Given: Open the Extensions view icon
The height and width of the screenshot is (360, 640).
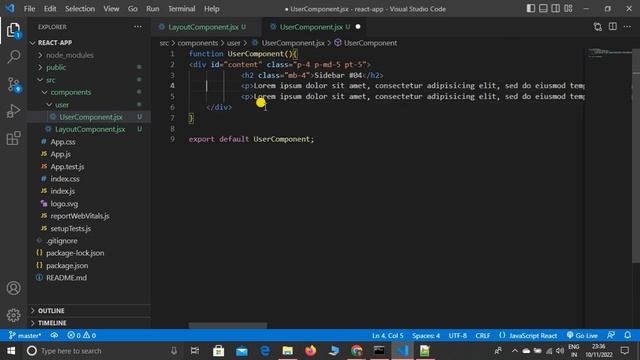Looking at the screenshot, I should coord(13,138).
